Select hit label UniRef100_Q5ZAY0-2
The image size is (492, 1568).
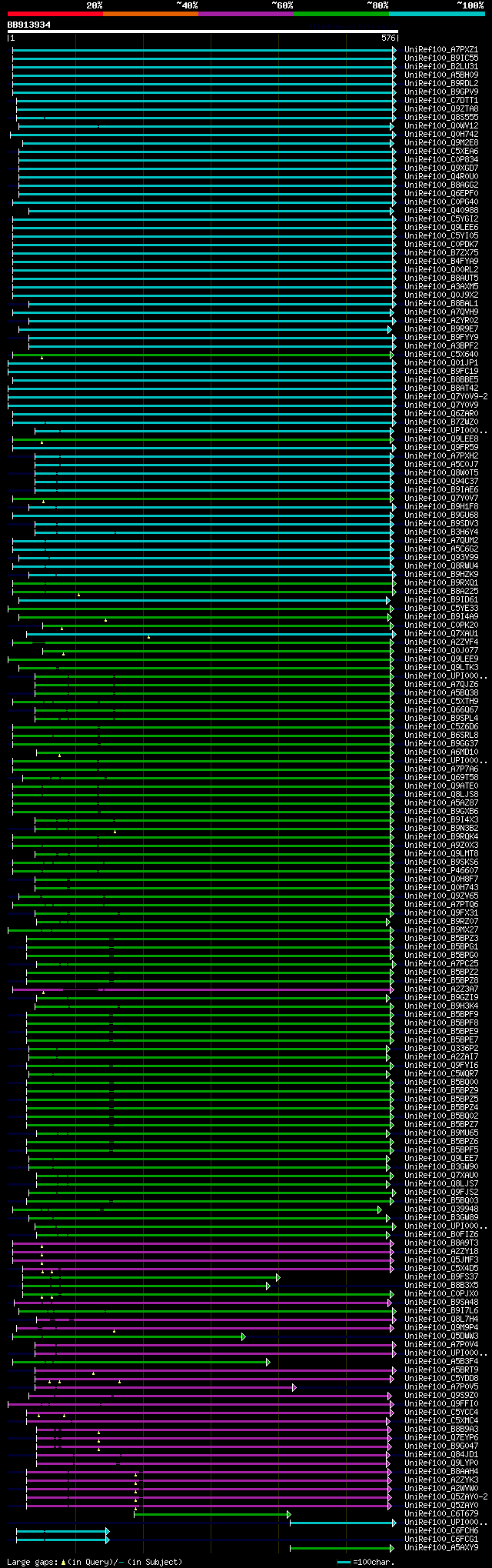446,1497
